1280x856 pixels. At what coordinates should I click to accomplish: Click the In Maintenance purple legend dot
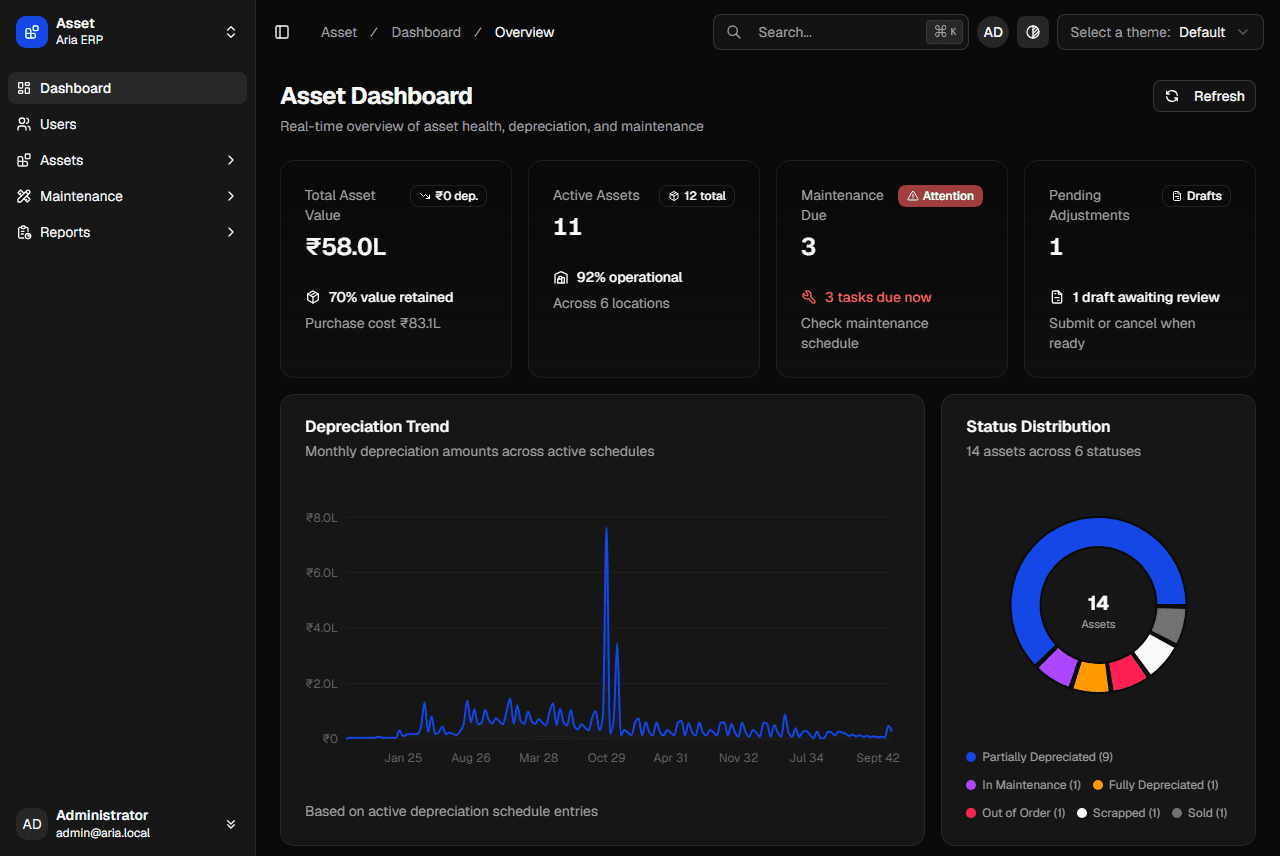(971, 785)
